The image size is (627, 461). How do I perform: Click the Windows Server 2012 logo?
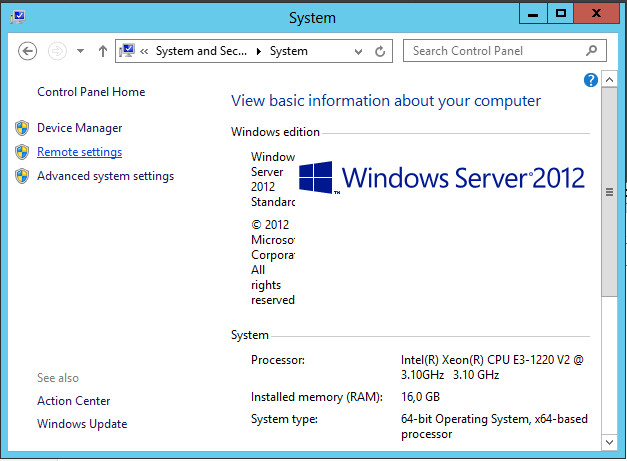coord(442,178)
